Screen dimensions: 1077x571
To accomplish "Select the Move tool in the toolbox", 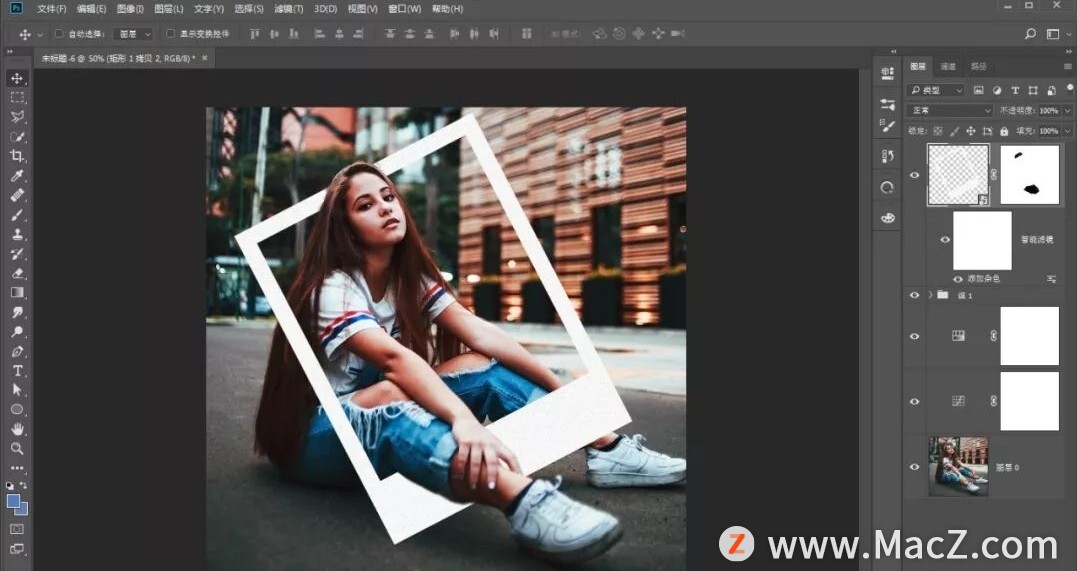I will 17,78.
